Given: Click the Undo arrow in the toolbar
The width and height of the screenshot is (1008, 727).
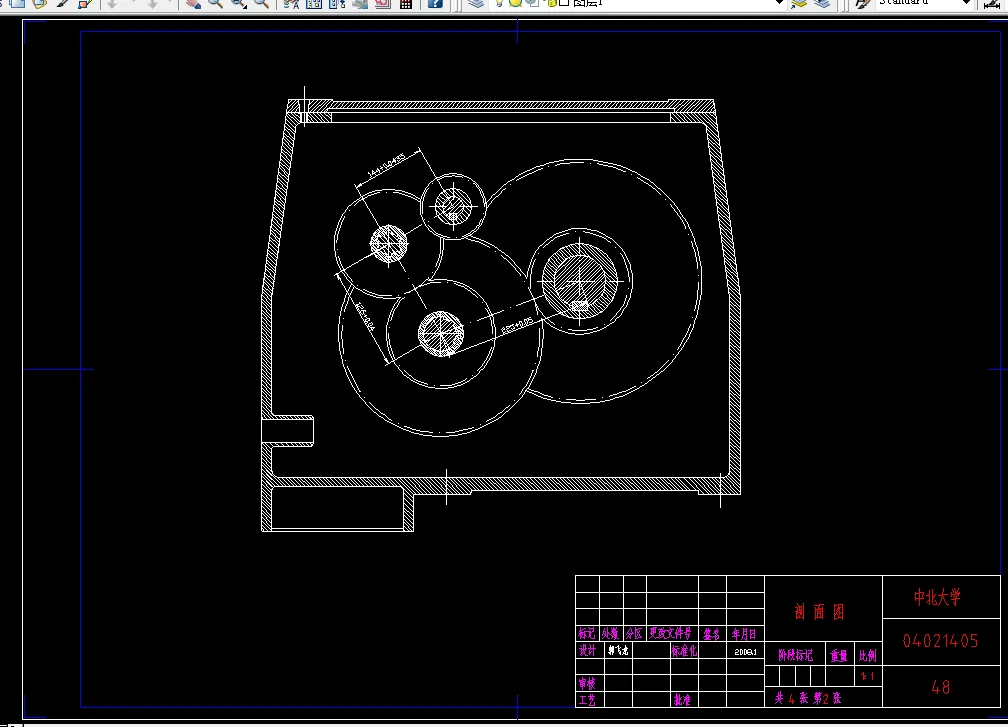Looking at the screenshot, I should [x=112, y=3].
